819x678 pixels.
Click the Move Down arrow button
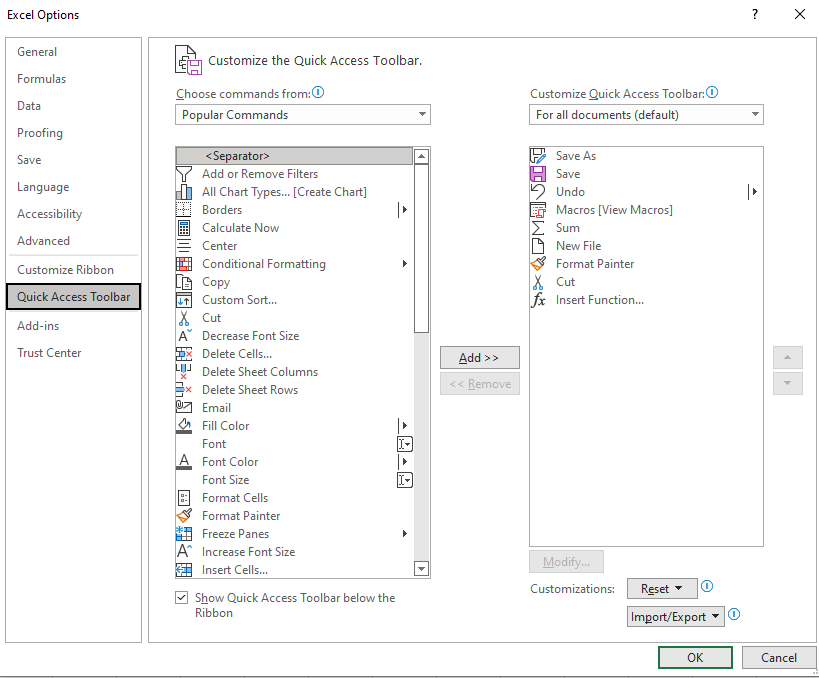(787, 383)
